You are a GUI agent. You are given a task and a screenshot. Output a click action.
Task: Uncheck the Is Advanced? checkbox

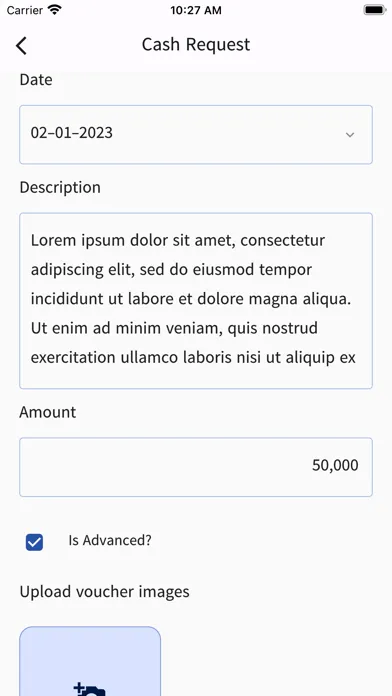click(34, 542)
